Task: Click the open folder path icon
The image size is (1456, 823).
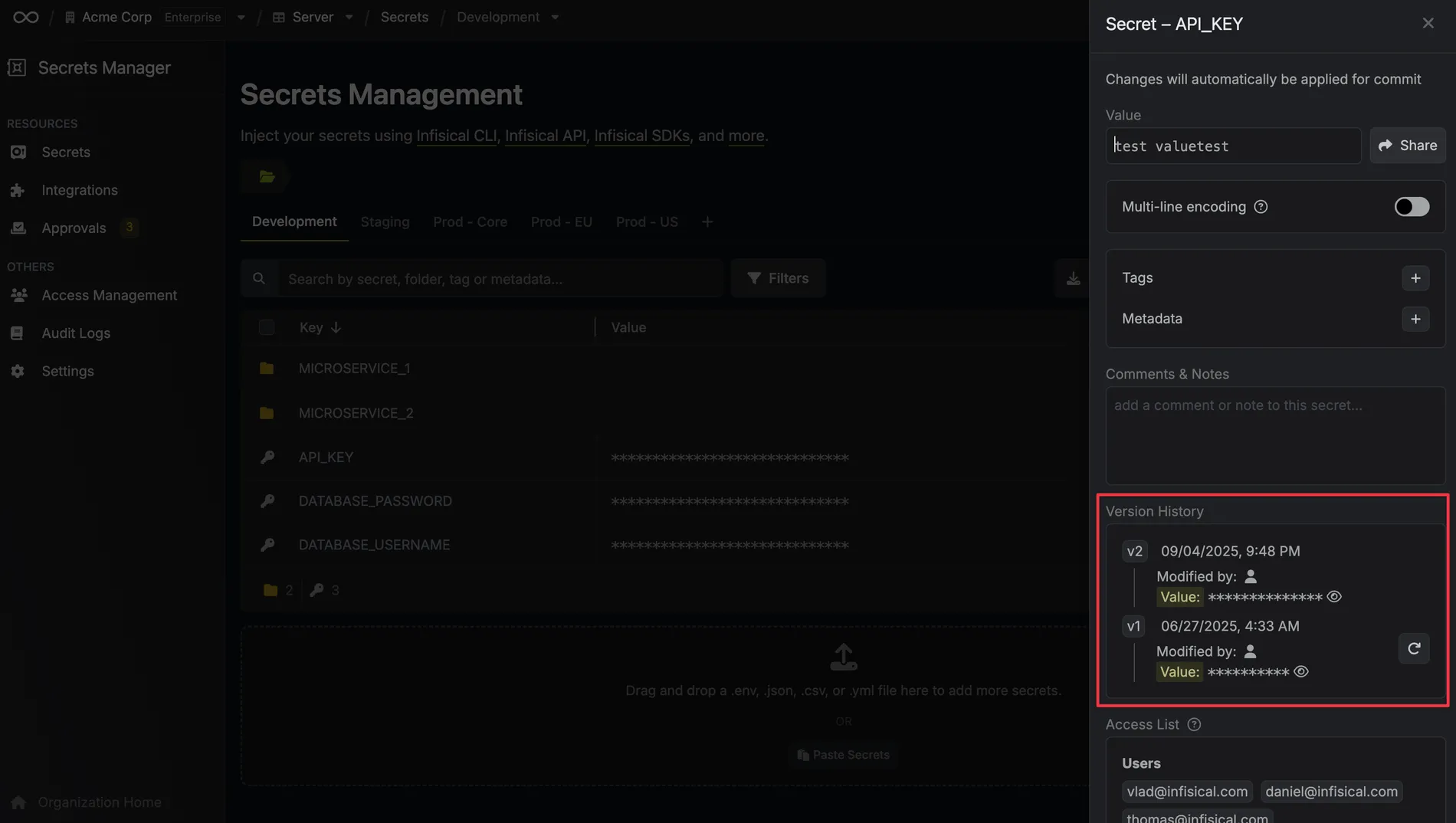Action: point(267,177)
